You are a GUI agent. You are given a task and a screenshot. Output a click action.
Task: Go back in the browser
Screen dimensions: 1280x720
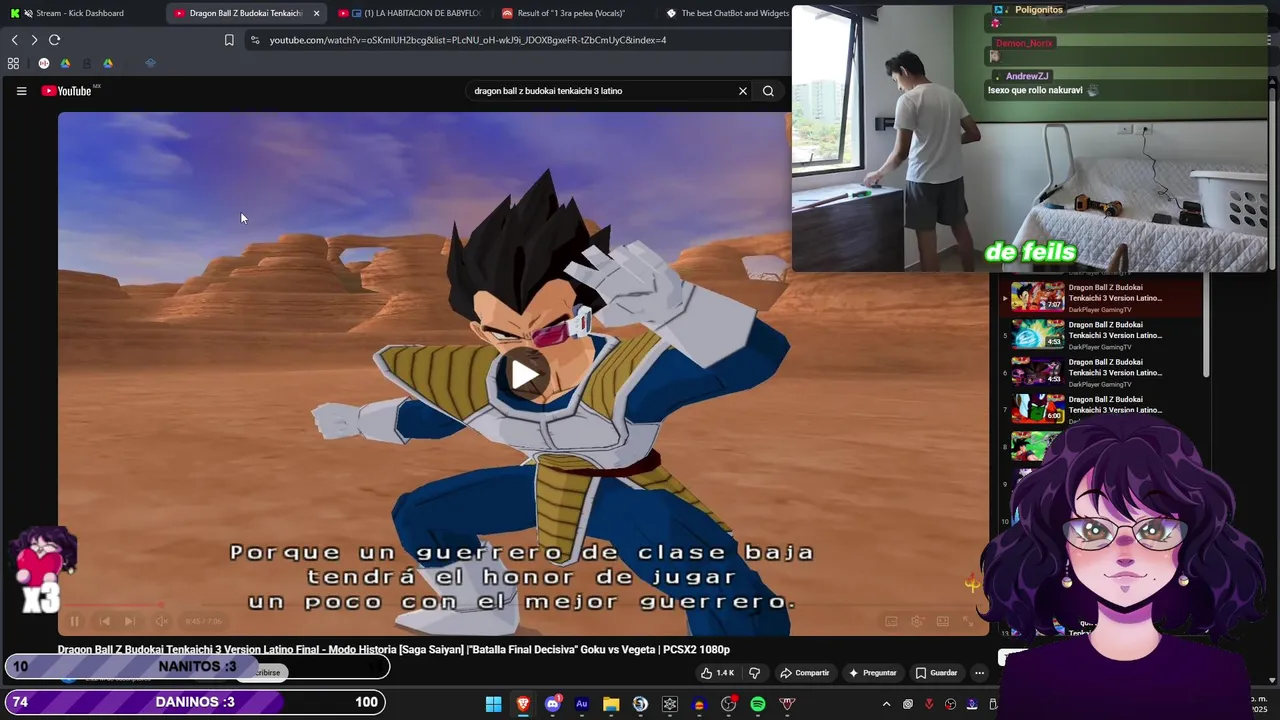click(x=14, y=40)
